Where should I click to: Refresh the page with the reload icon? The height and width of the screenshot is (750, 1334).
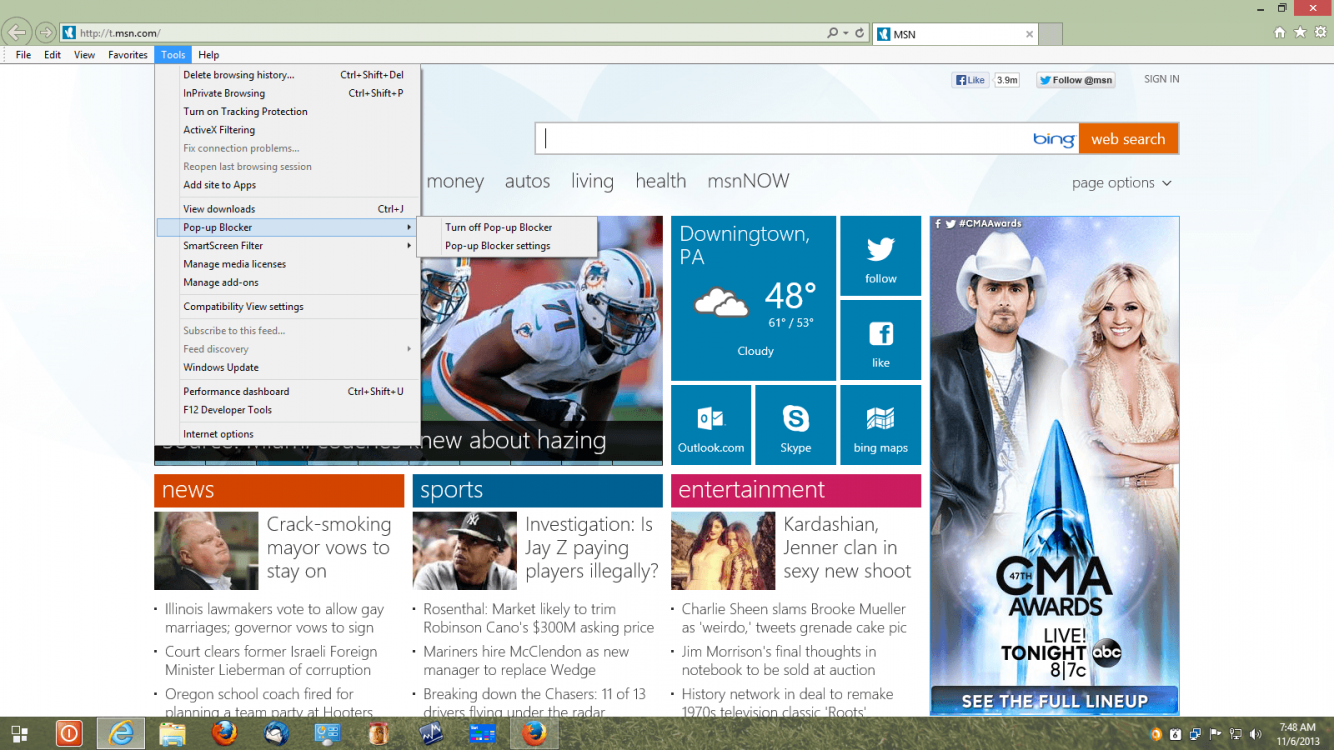point(859,33)
